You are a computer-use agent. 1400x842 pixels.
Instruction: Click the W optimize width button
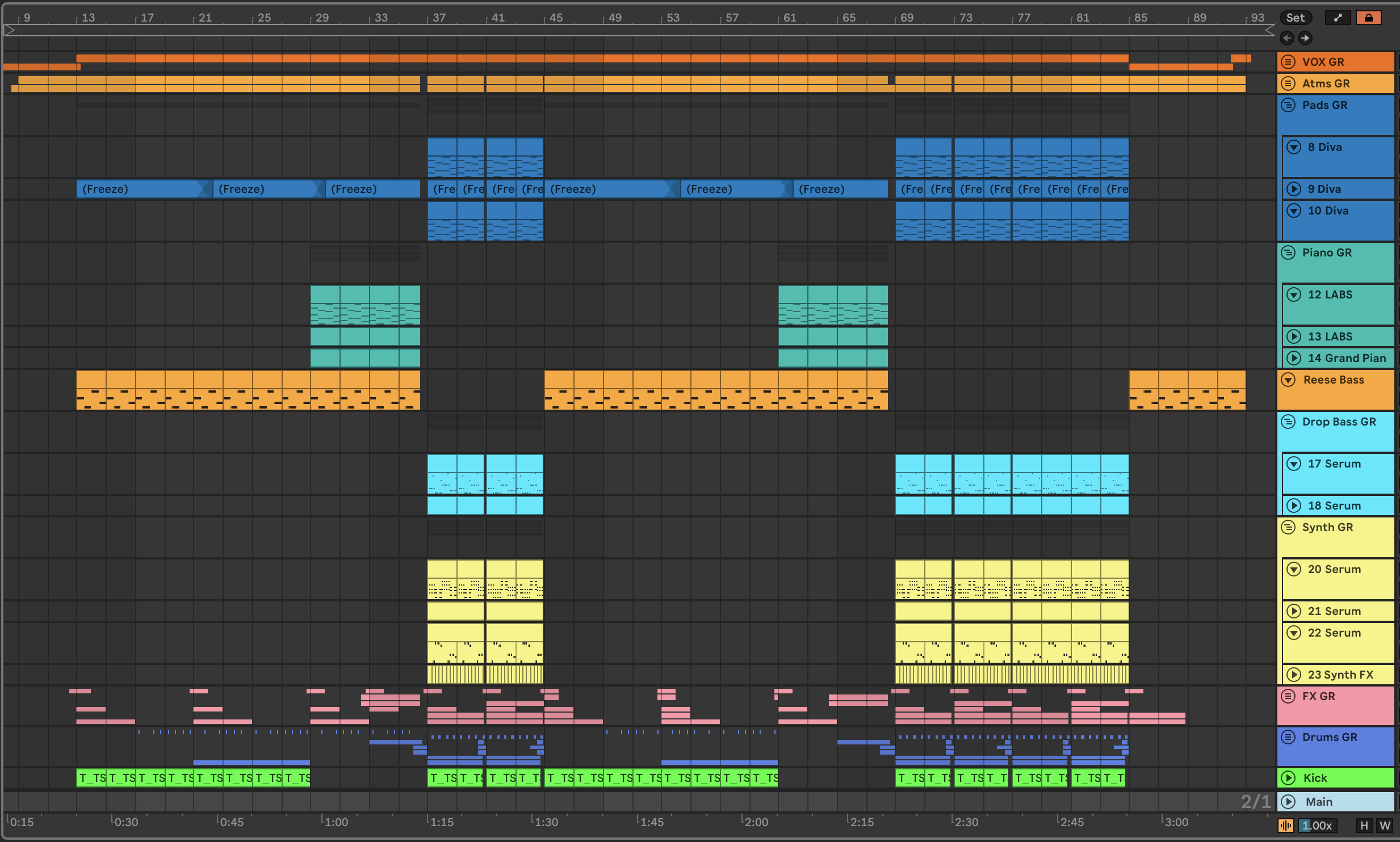pos(1385,826)
